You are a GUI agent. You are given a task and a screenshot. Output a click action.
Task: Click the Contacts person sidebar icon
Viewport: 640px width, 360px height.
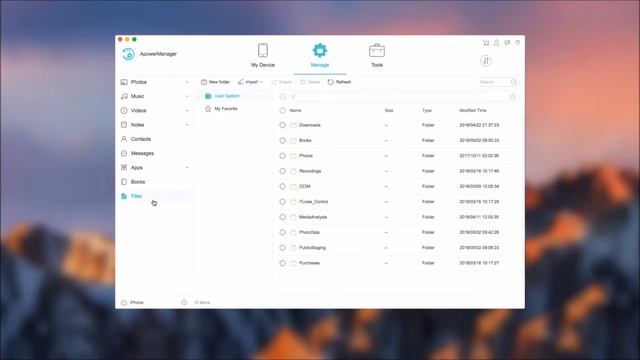pos(124,139)
